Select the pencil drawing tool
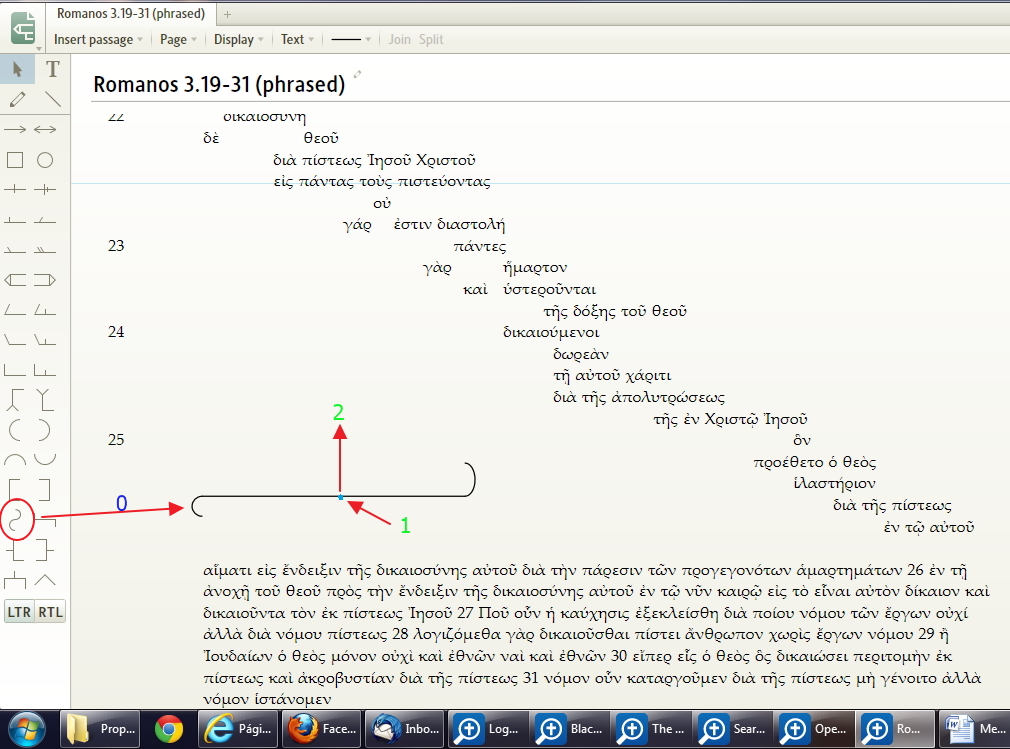 17,99
